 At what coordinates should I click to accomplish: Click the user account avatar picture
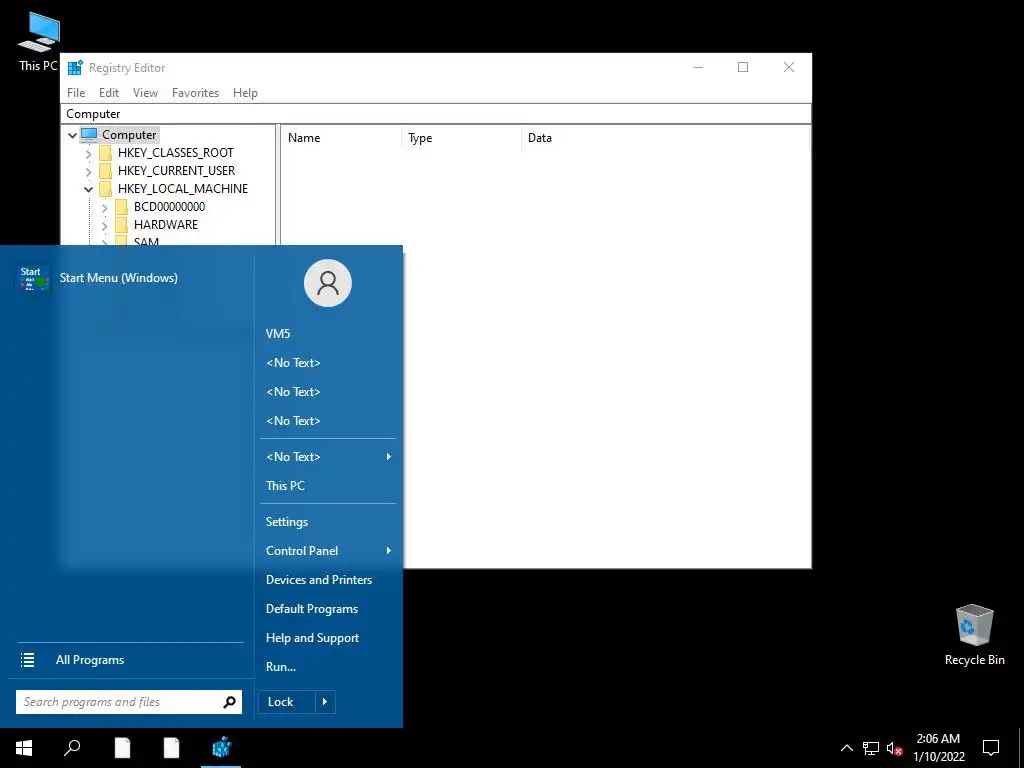click(328, 283)
